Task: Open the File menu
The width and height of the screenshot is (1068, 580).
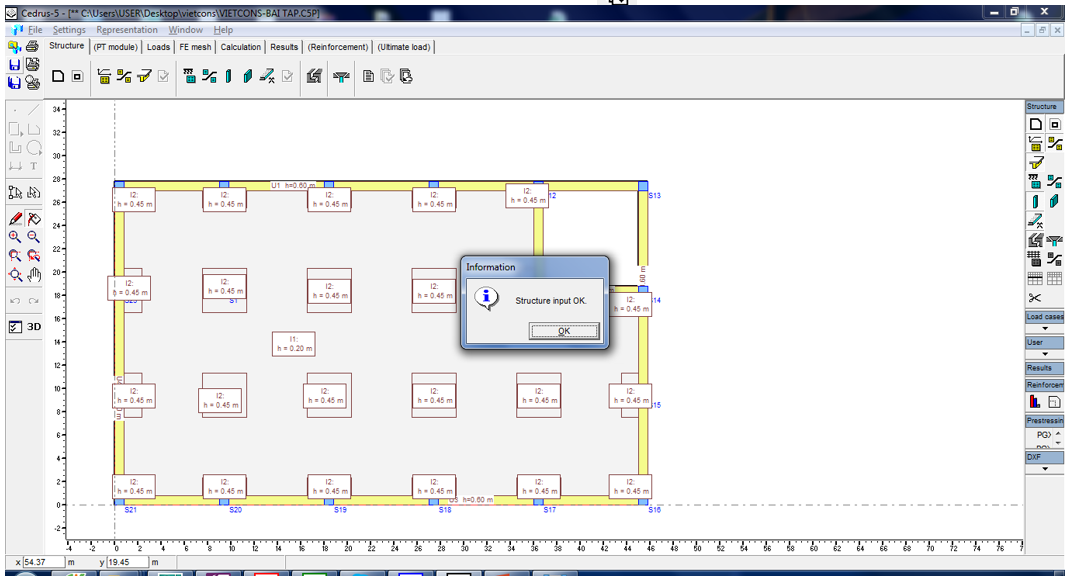Action: [x=35, y=30]
